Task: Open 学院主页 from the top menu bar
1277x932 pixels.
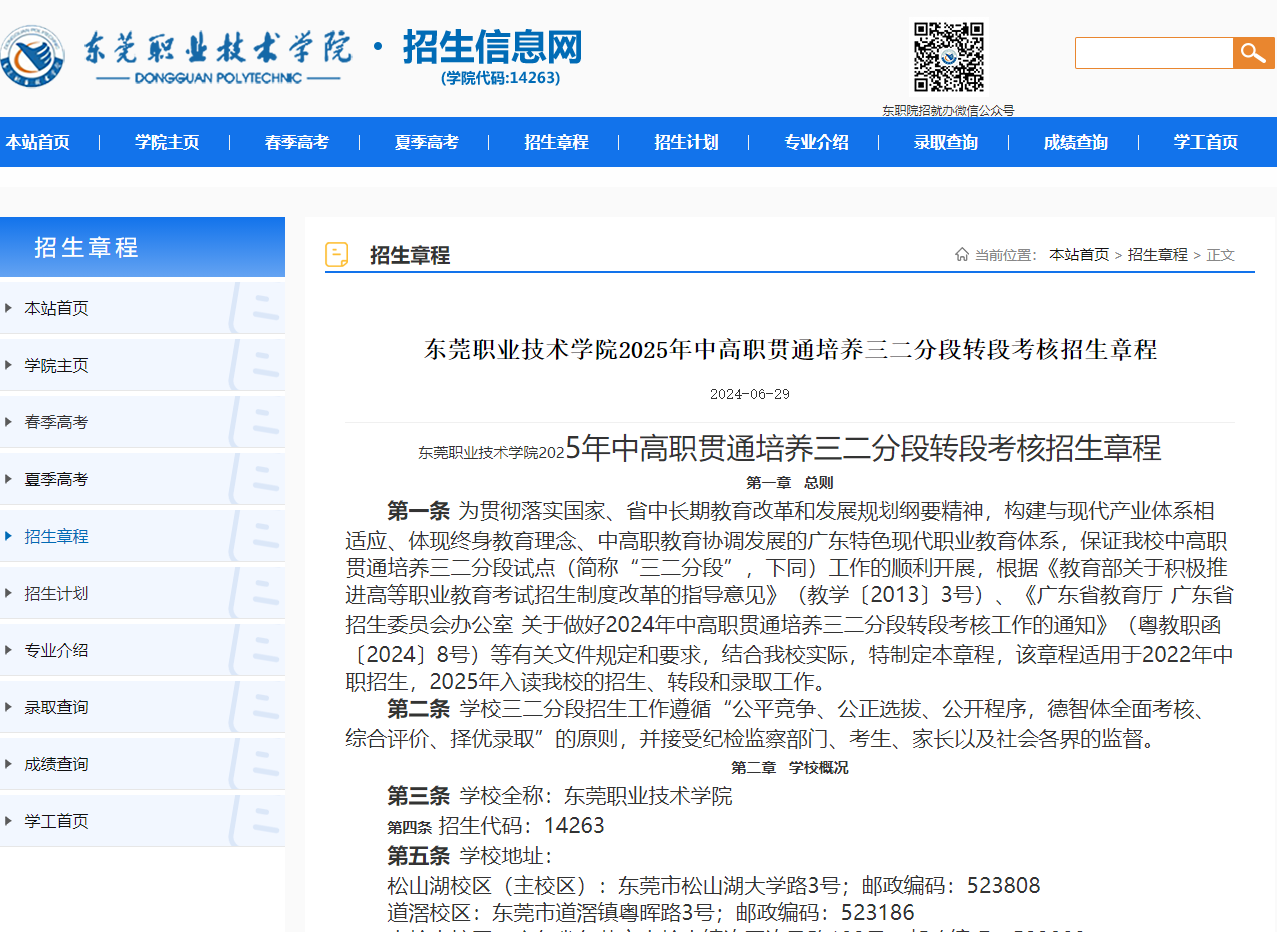Action: [165, 142]
